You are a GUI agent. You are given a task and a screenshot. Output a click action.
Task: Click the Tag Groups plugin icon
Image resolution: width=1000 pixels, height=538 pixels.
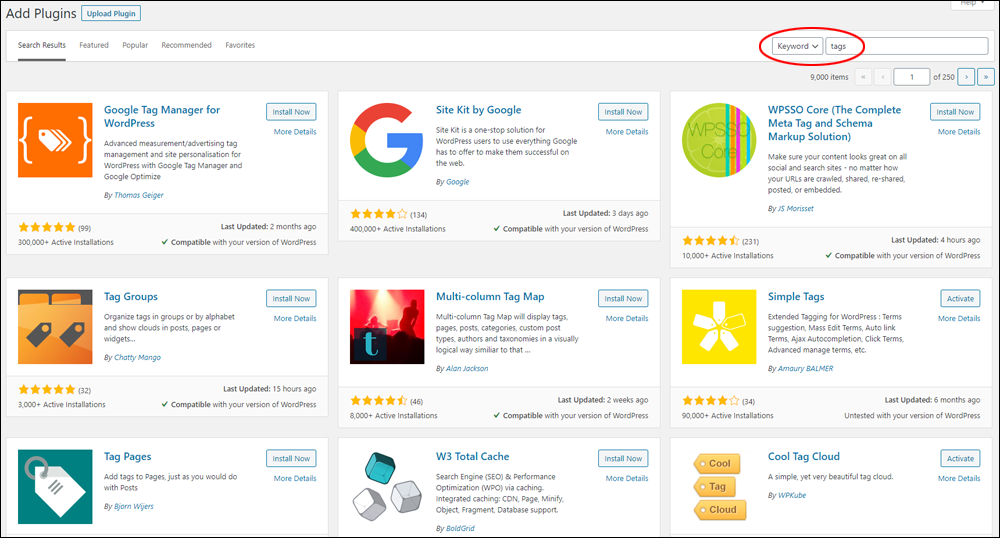tap(55, 327)
